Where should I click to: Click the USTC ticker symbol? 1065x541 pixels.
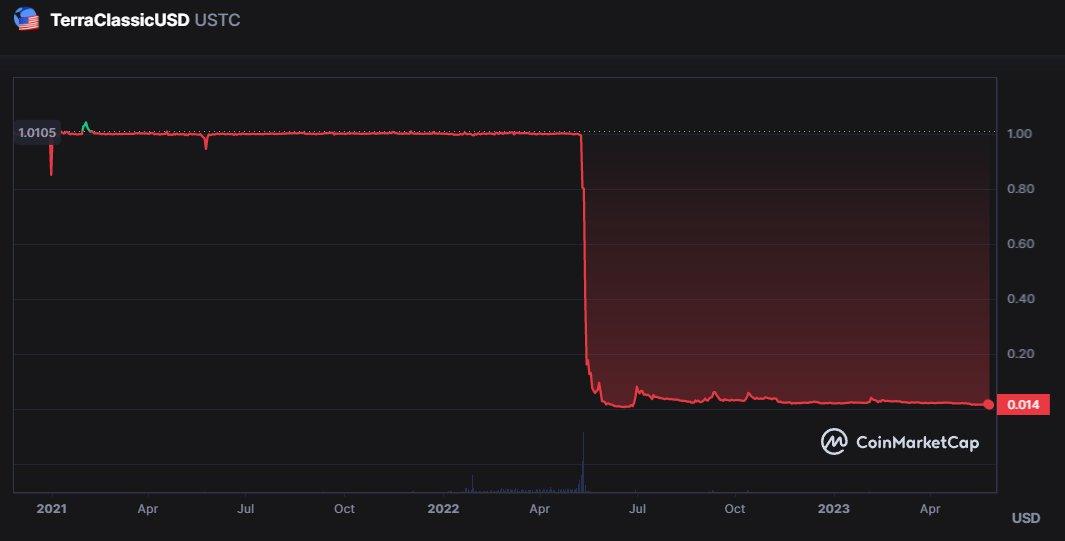point(217,20)
